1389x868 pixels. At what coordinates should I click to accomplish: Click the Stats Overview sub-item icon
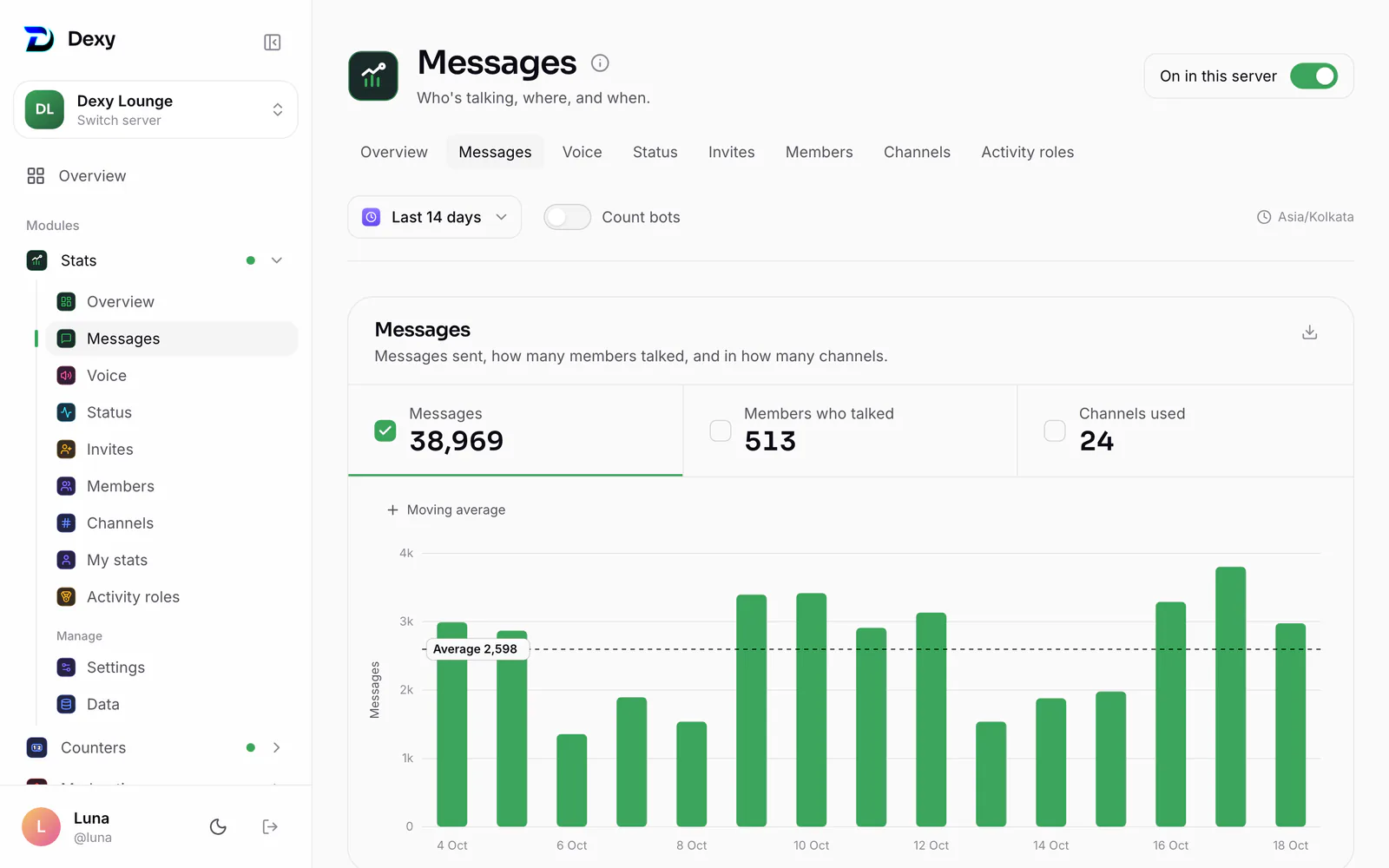point(66,302)
